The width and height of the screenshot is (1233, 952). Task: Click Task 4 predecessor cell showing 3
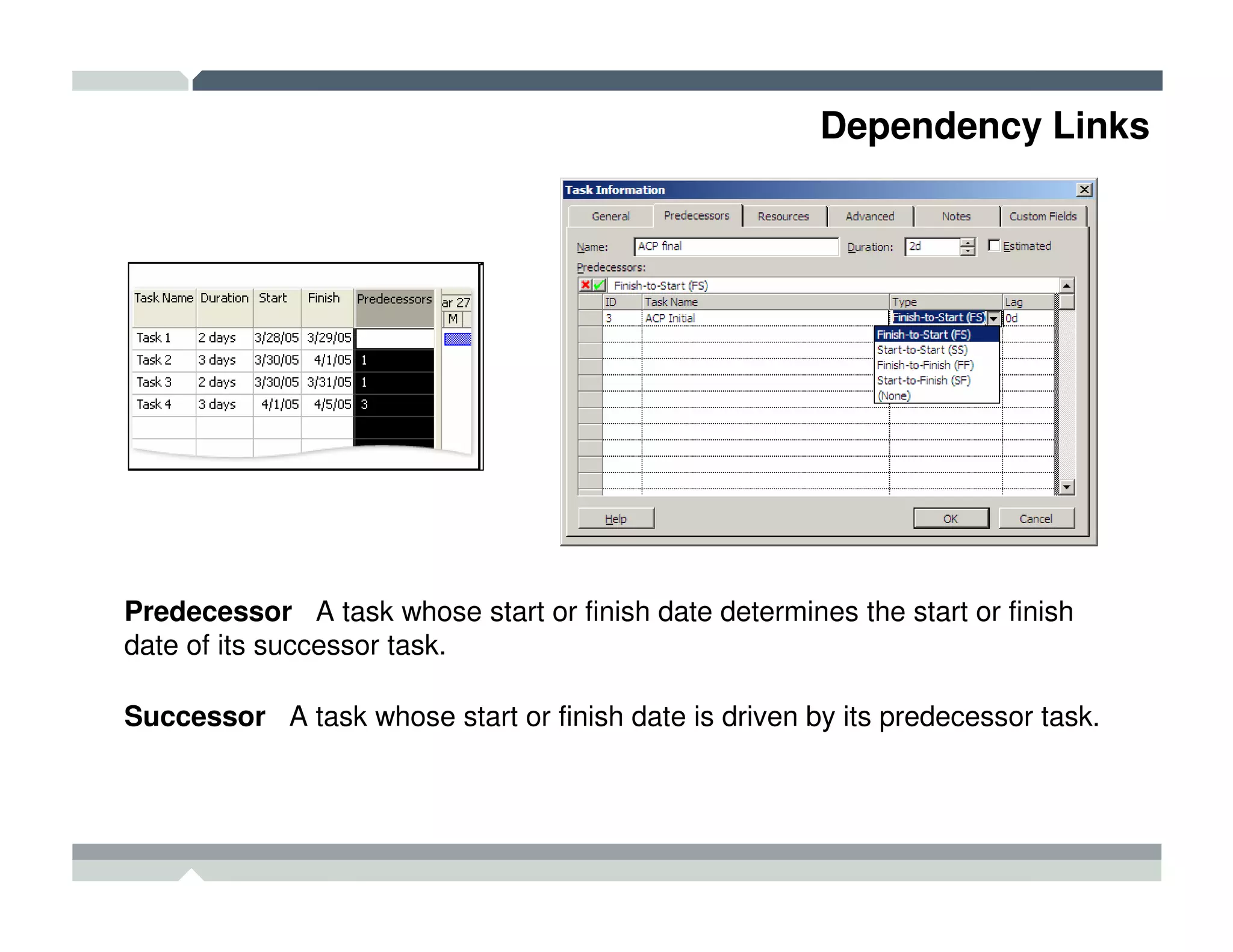pyautogui.click(x=394, y=405)
